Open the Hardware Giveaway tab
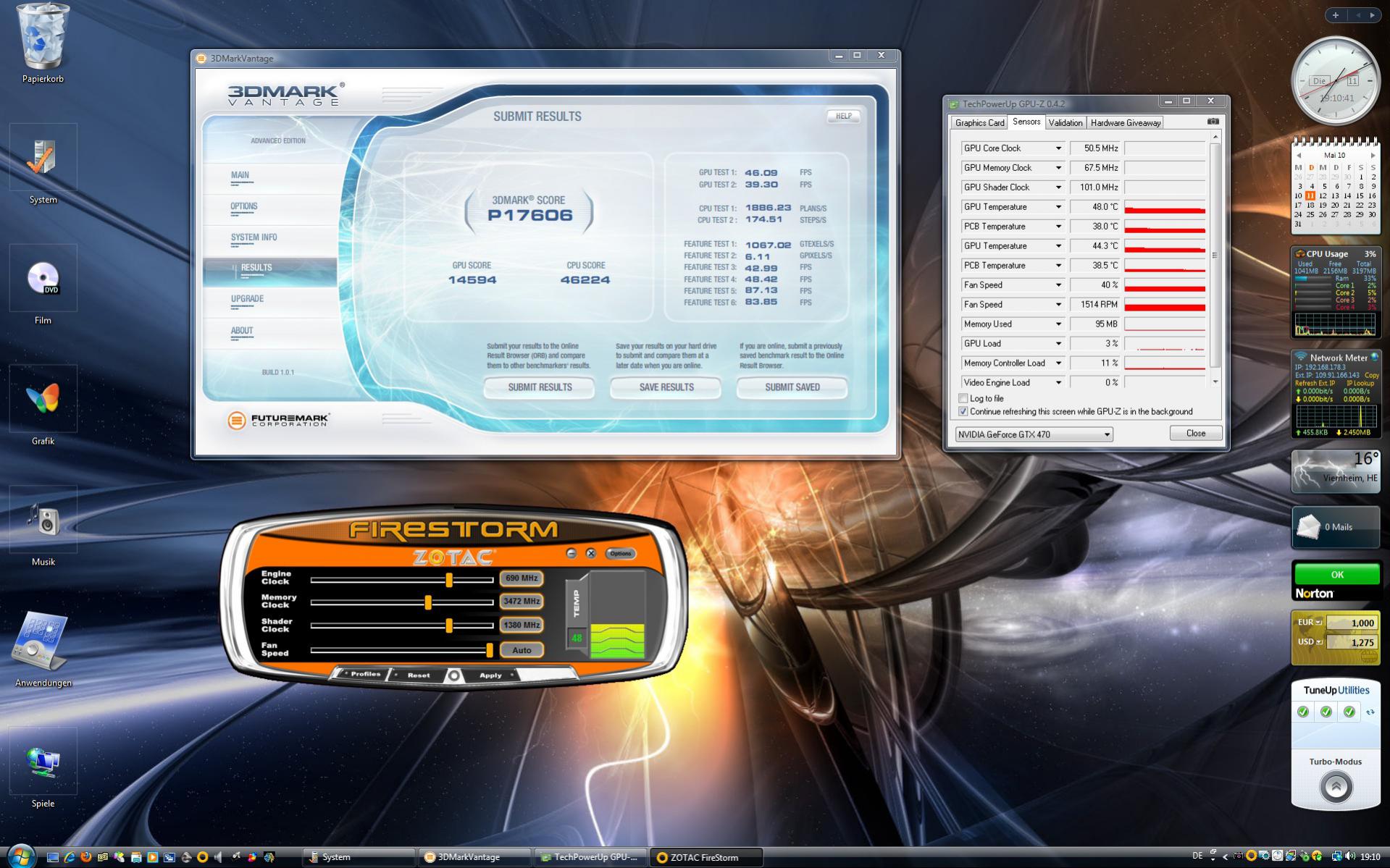 [x=1125, y=123]
